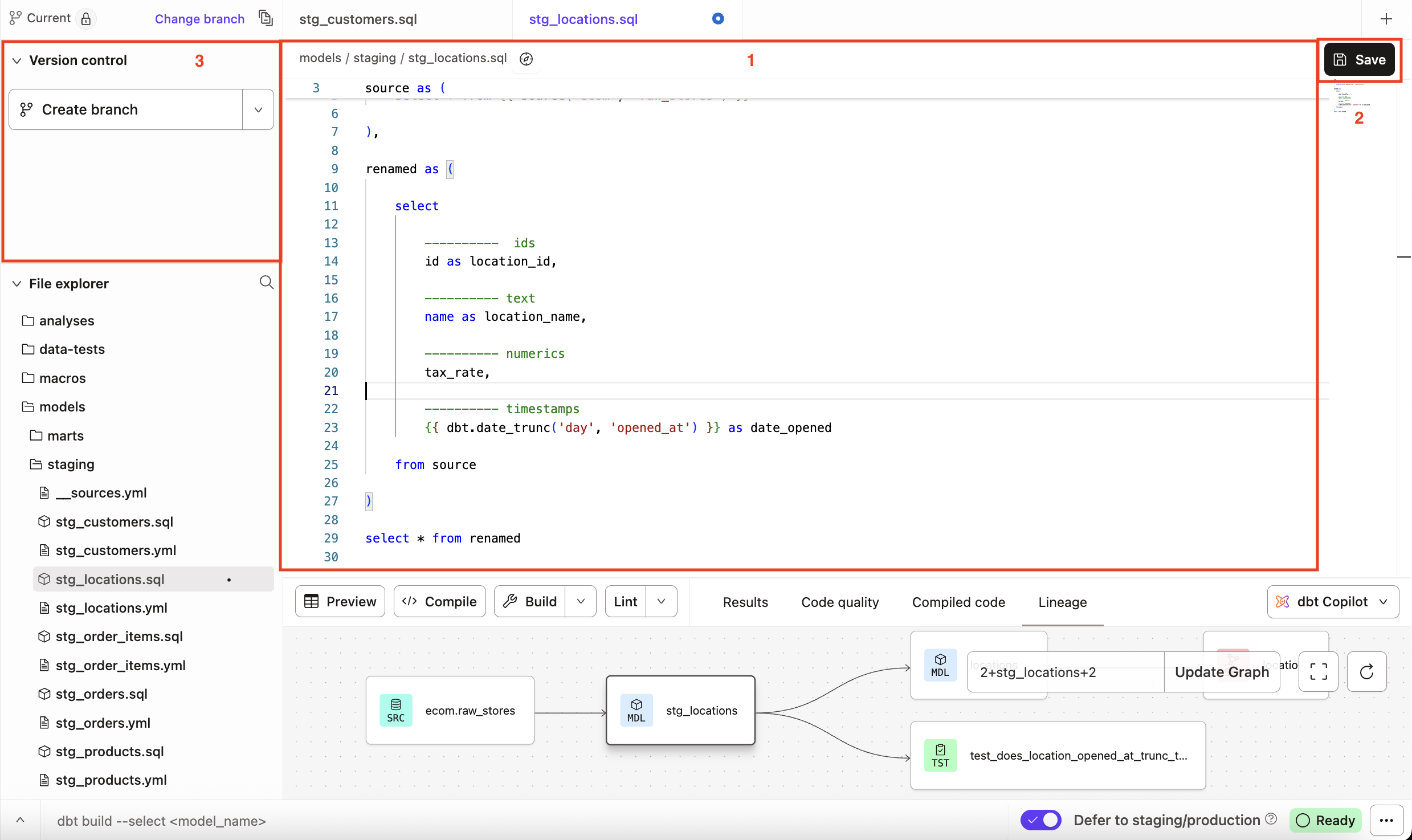Viewport: 1412px width, 840px height.
Task: Switch to the stg_customers.sql tab
Action: pos(358,18)
